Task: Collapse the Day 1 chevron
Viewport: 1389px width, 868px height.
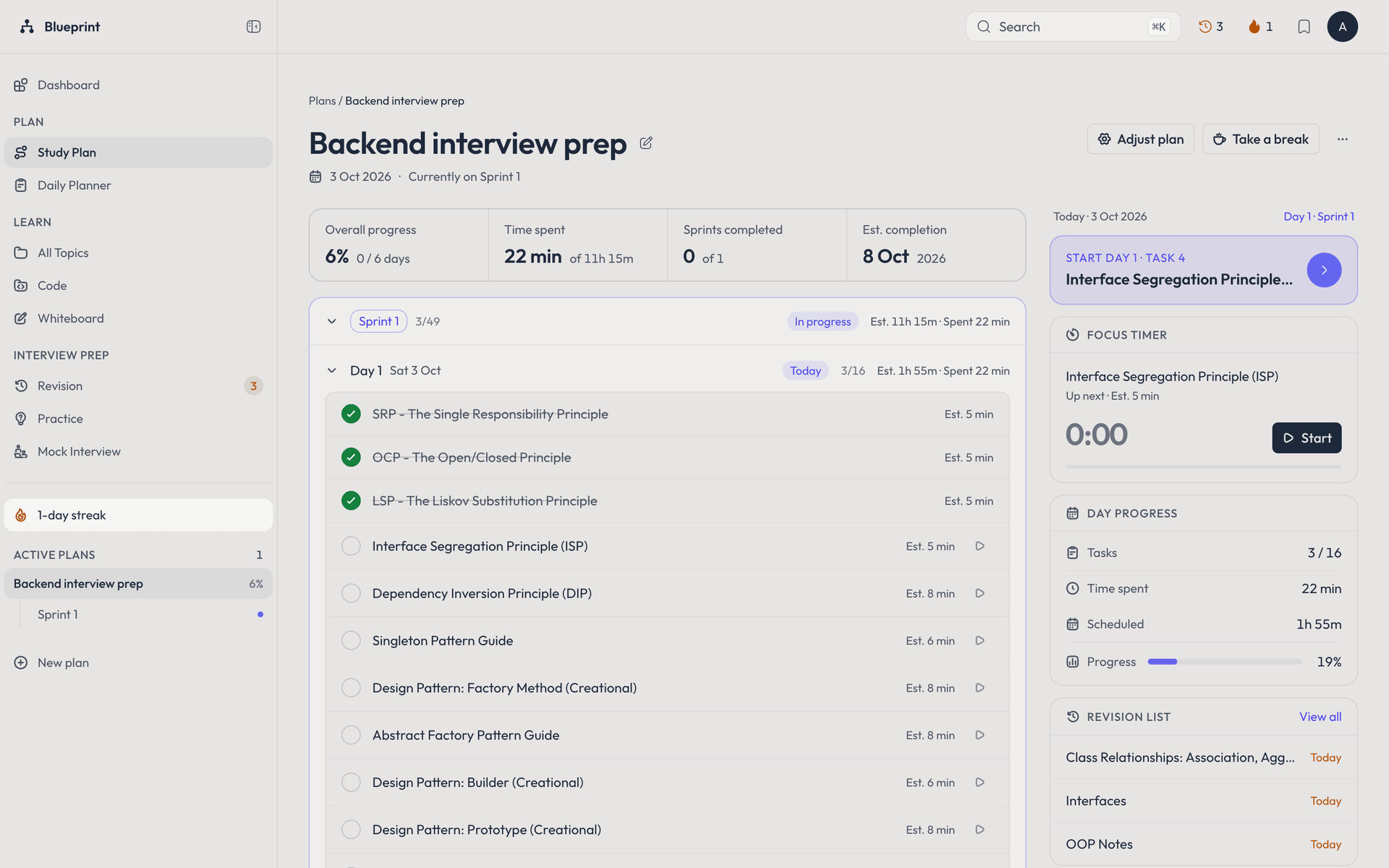Action: pos(331,370)
